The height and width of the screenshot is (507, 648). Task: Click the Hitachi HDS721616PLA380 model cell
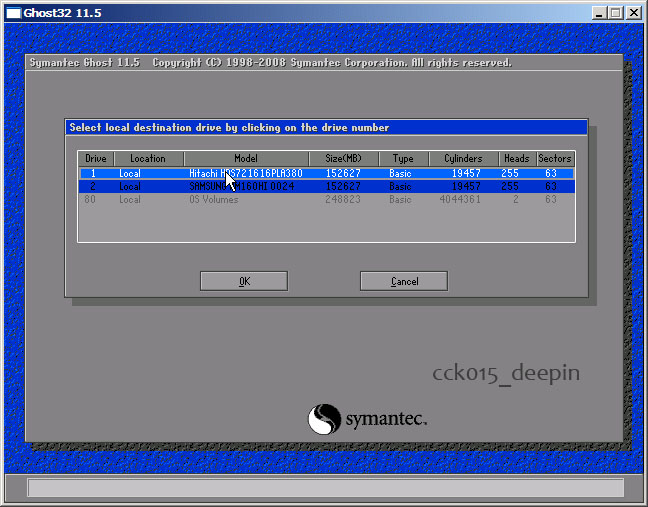tap(246, 173)
